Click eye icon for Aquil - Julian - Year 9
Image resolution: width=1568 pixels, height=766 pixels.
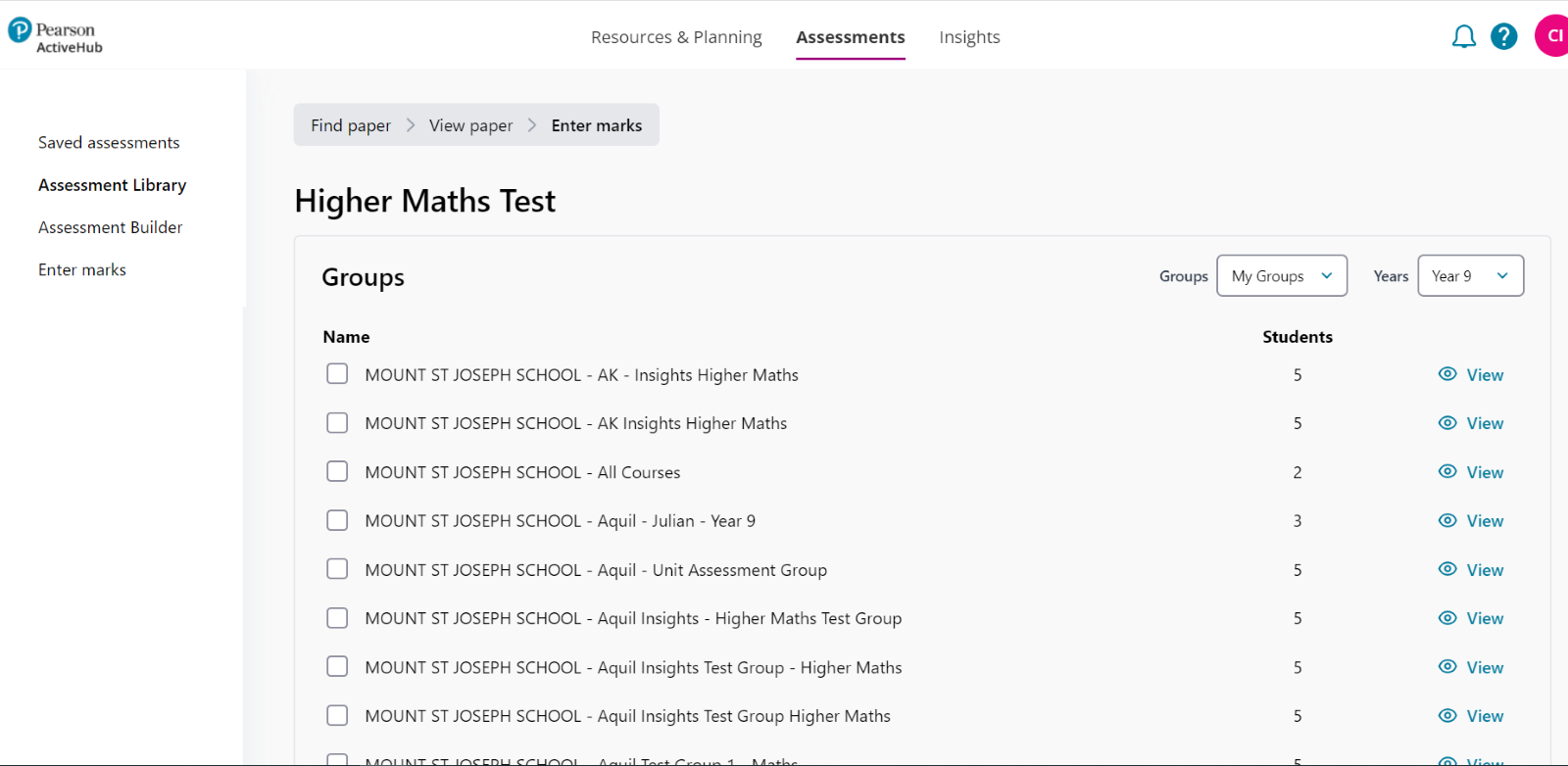coord(1447,520)
